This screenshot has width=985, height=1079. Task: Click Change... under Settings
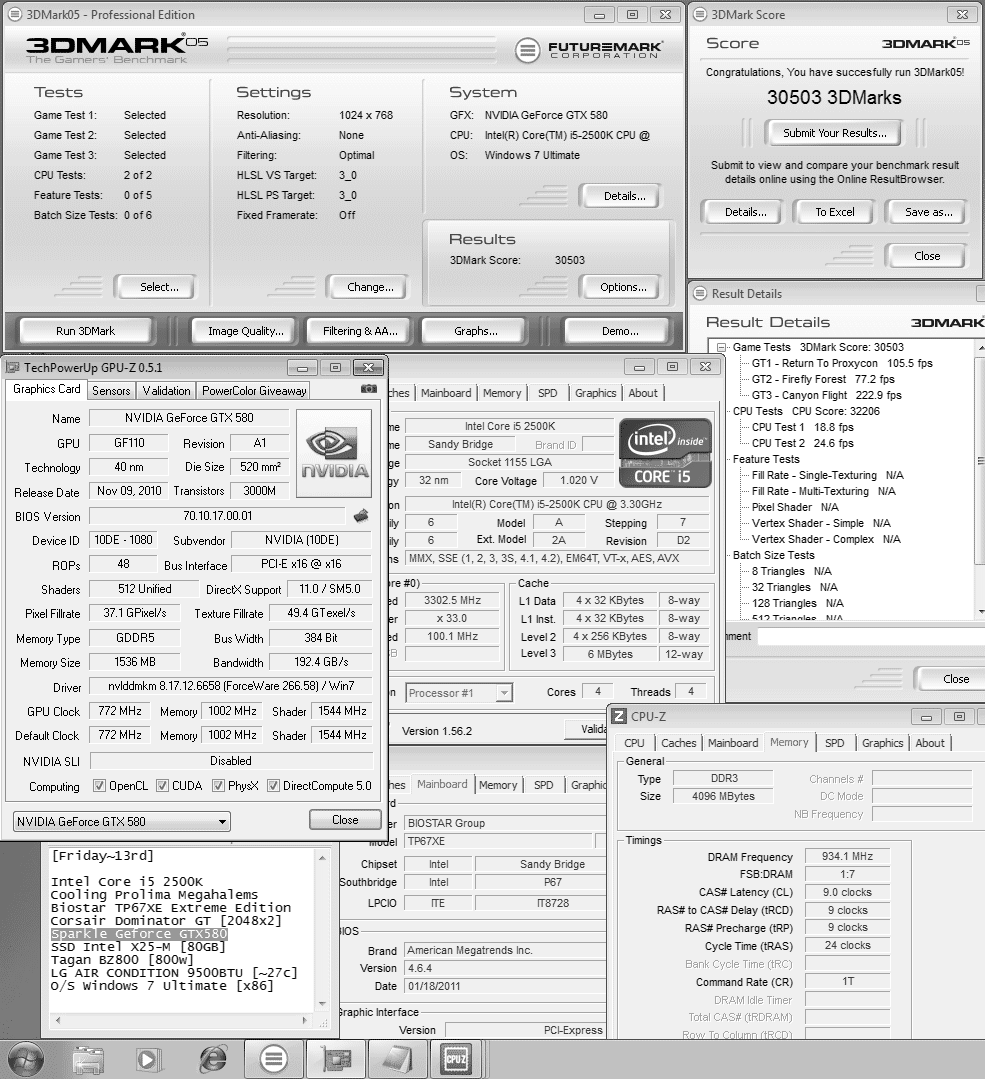tap(370, 287)
